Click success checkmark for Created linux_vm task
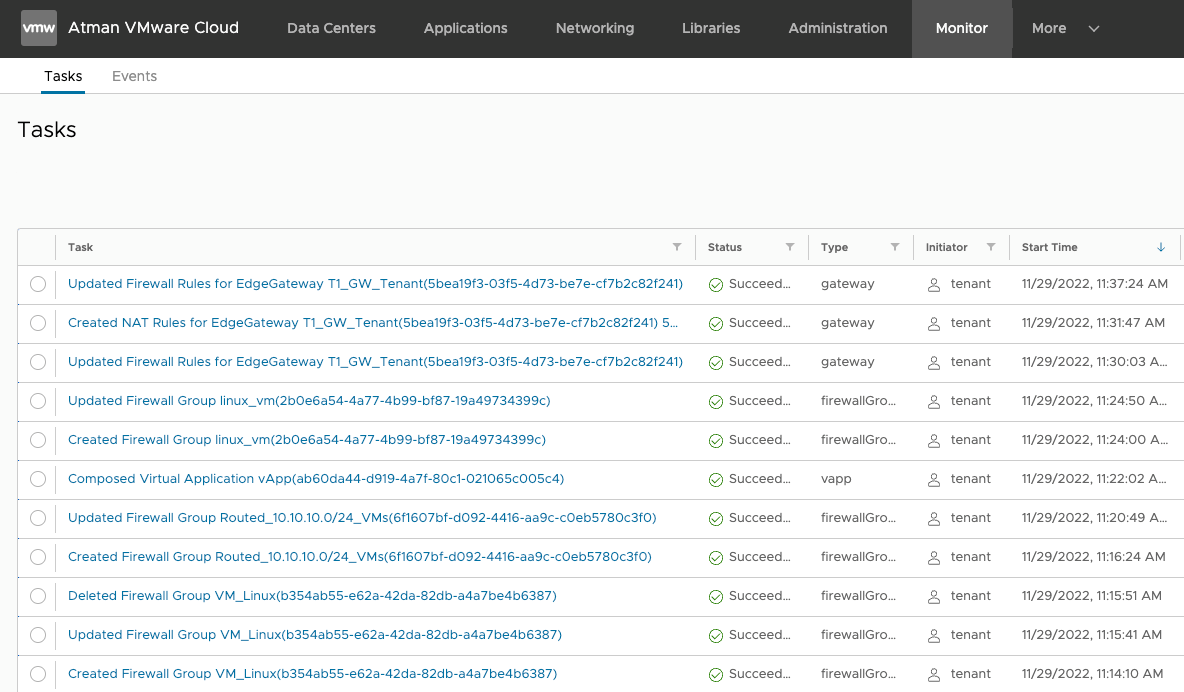Screen dimensions: 1184x692 tap(716, 441)
